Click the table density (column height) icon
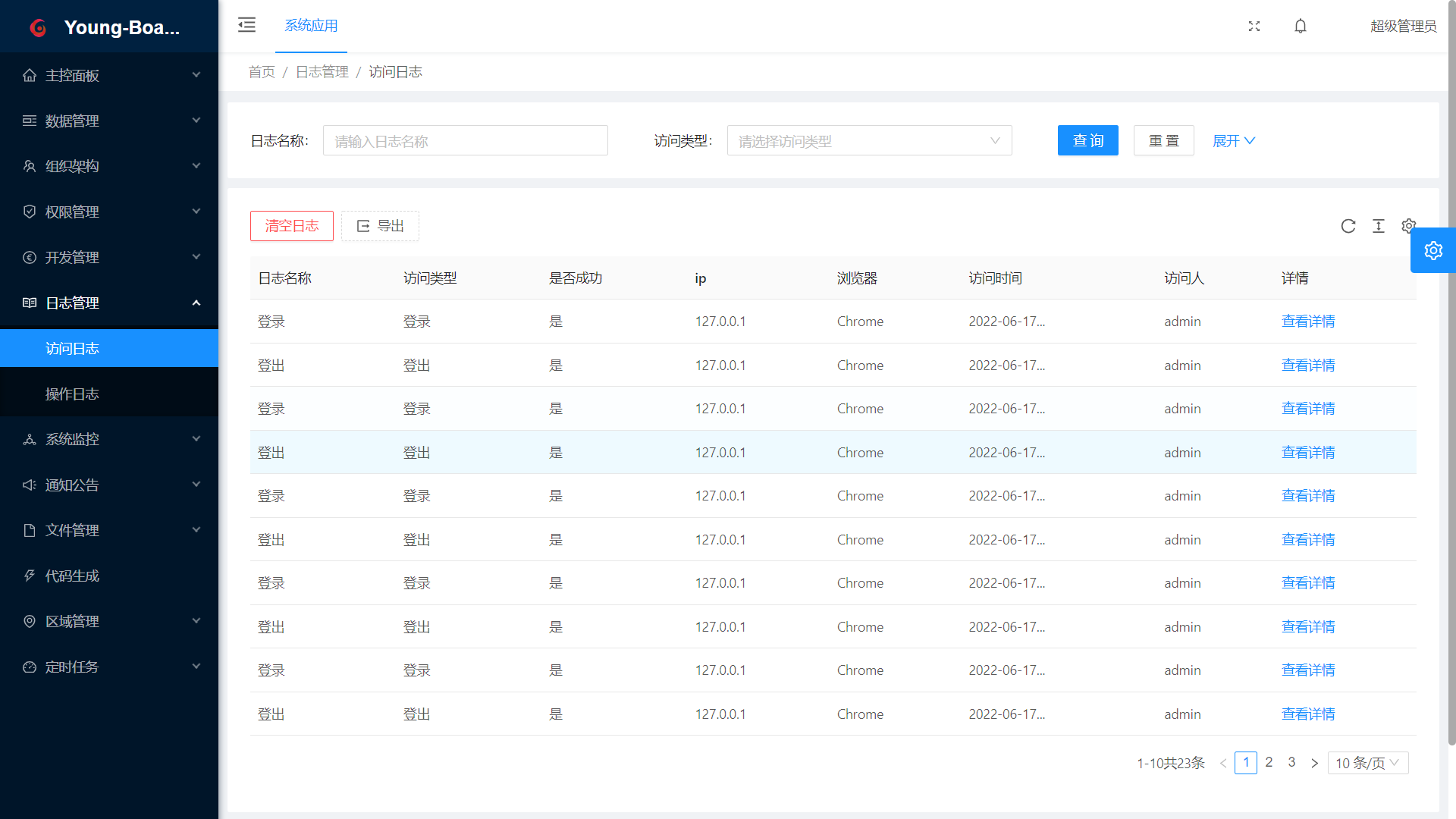The image size is (1456, 819). tap(1378, 226)
